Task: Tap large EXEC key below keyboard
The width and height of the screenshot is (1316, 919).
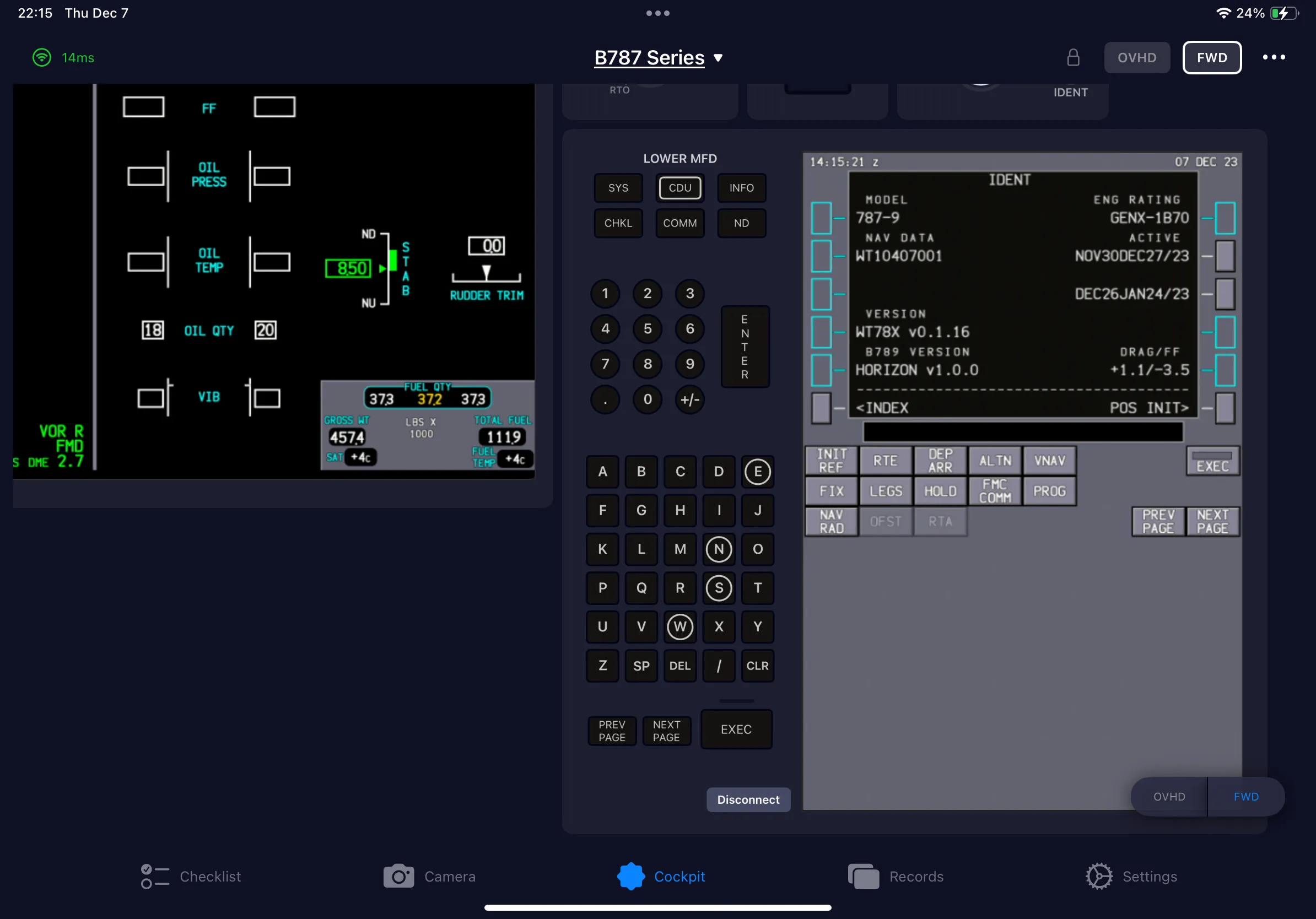Action: pyautogui.click(x=736, y=729)
